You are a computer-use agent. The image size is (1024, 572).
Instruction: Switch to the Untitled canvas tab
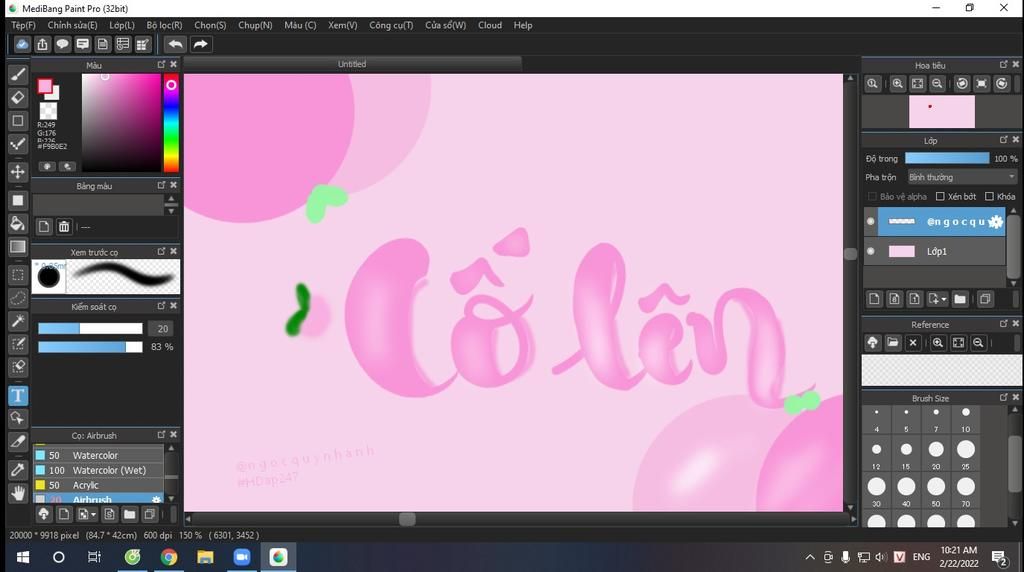352,64
